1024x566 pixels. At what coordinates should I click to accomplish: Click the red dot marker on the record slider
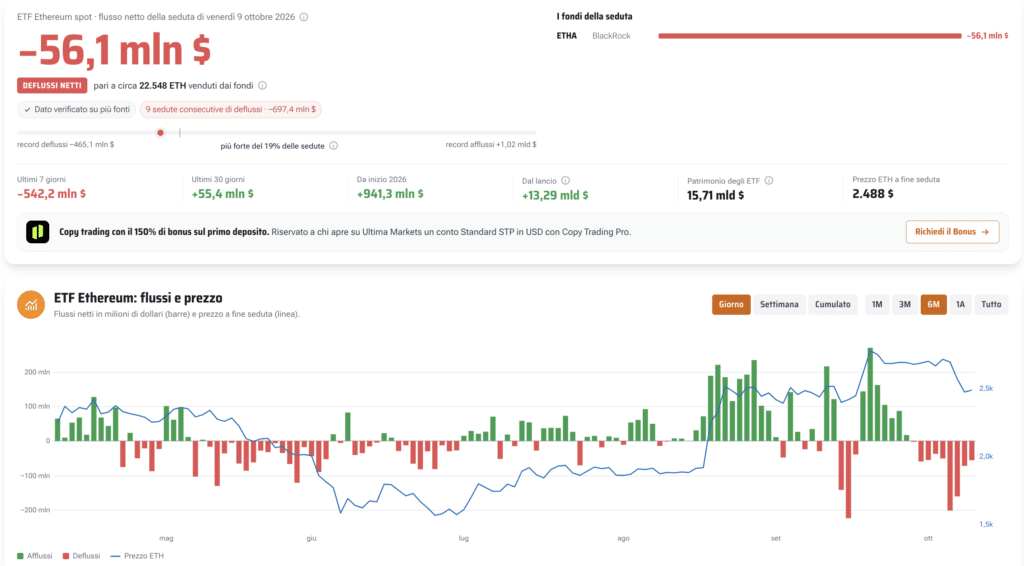coord(160,133)
